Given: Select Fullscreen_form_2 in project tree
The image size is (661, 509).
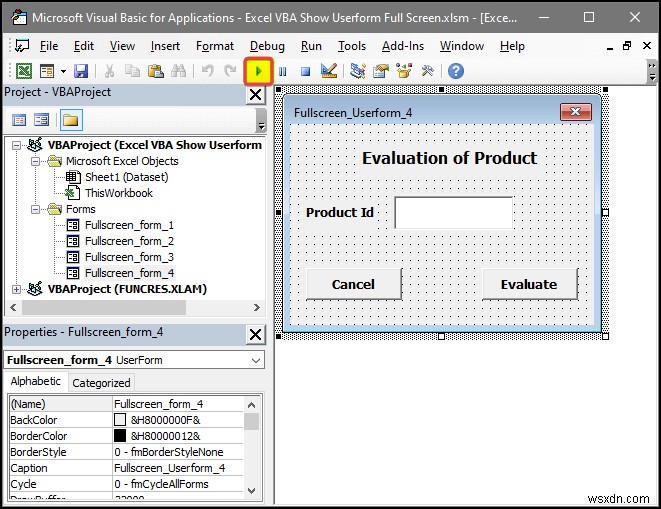Looking at the screenshot, I should 129,241.
